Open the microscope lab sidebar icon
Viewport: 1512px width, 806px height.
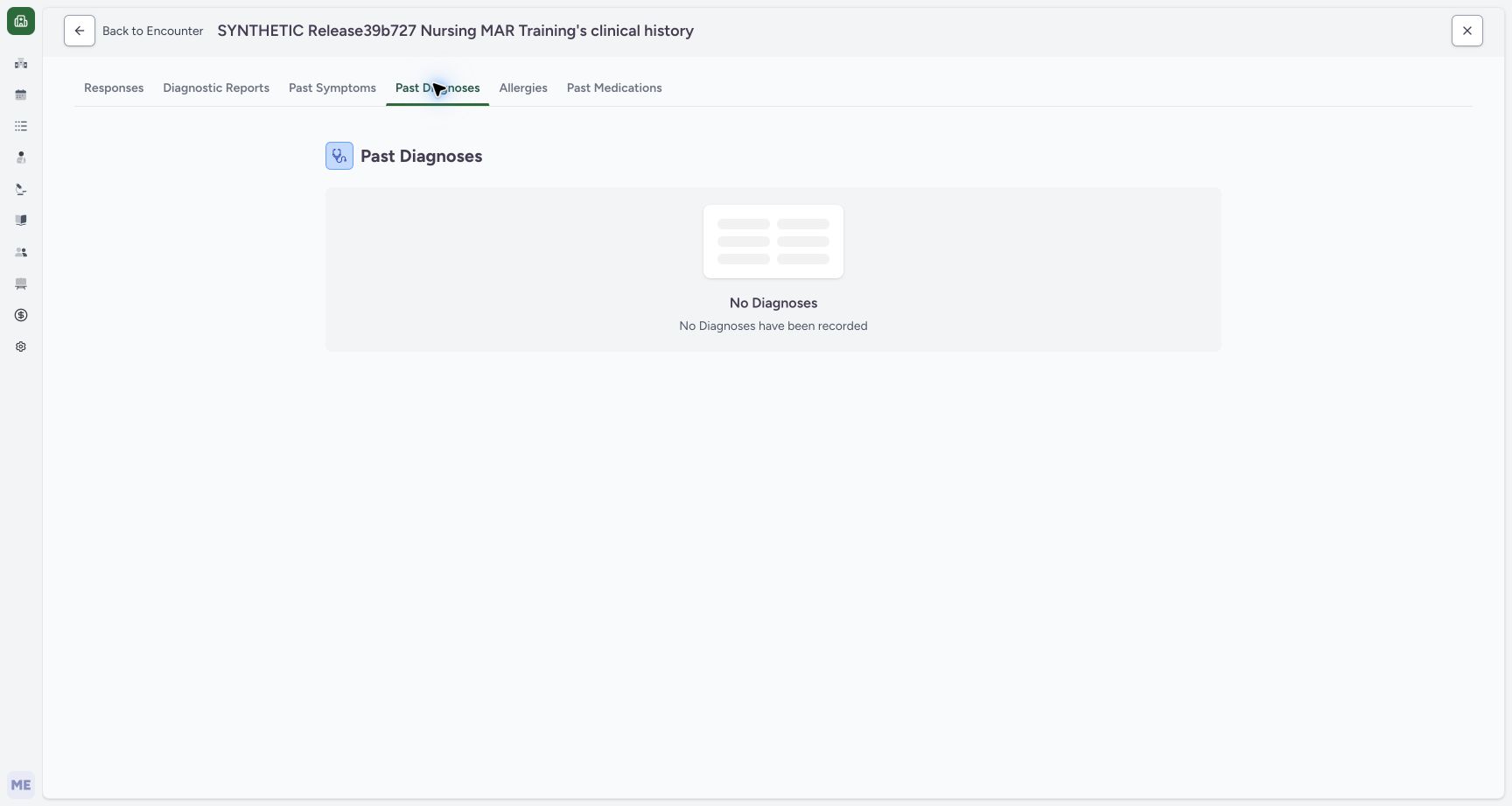coord(21,189)
